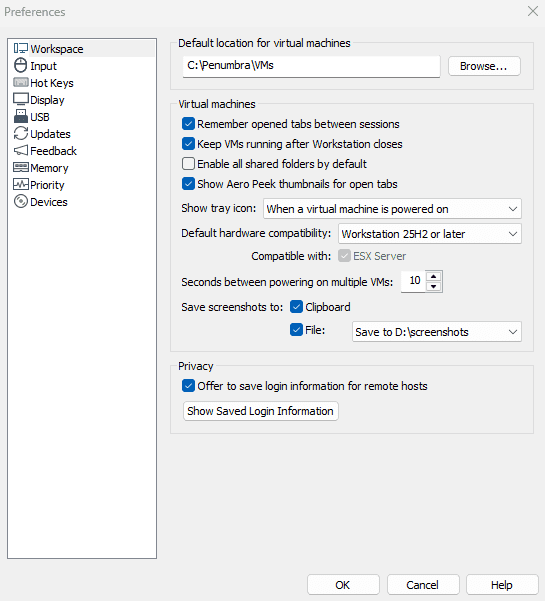Viewport: 545px width, 601px height.
Task: Toggle Keep VMs running after Workstation closes
Action: (x=188, y=144)
